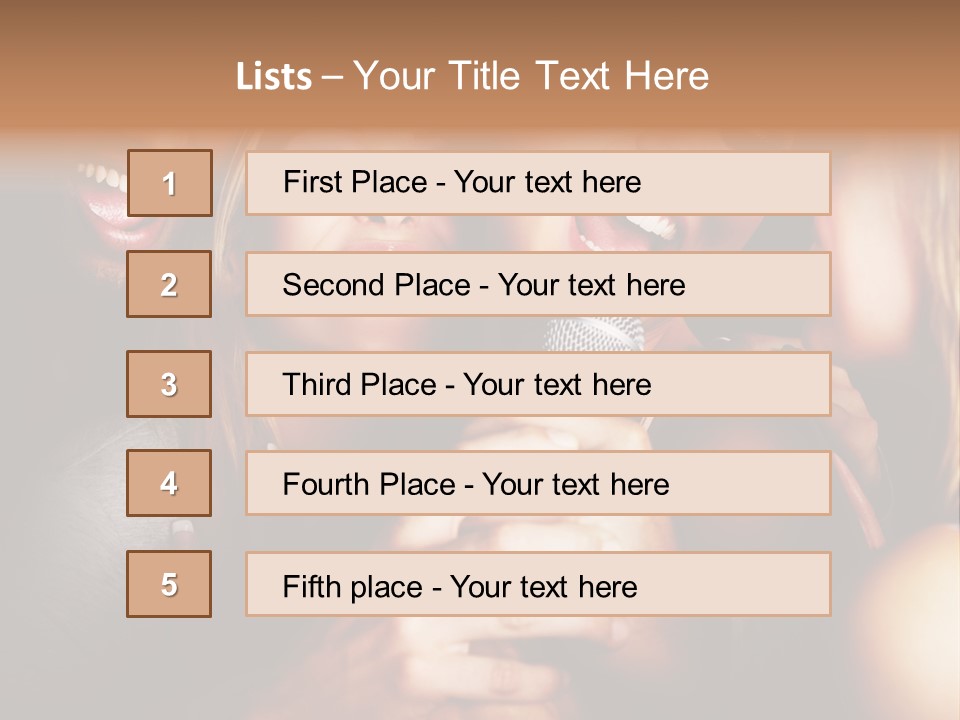
Task: Click 'Your text here' in second row
Action: [x=591, y=285]
